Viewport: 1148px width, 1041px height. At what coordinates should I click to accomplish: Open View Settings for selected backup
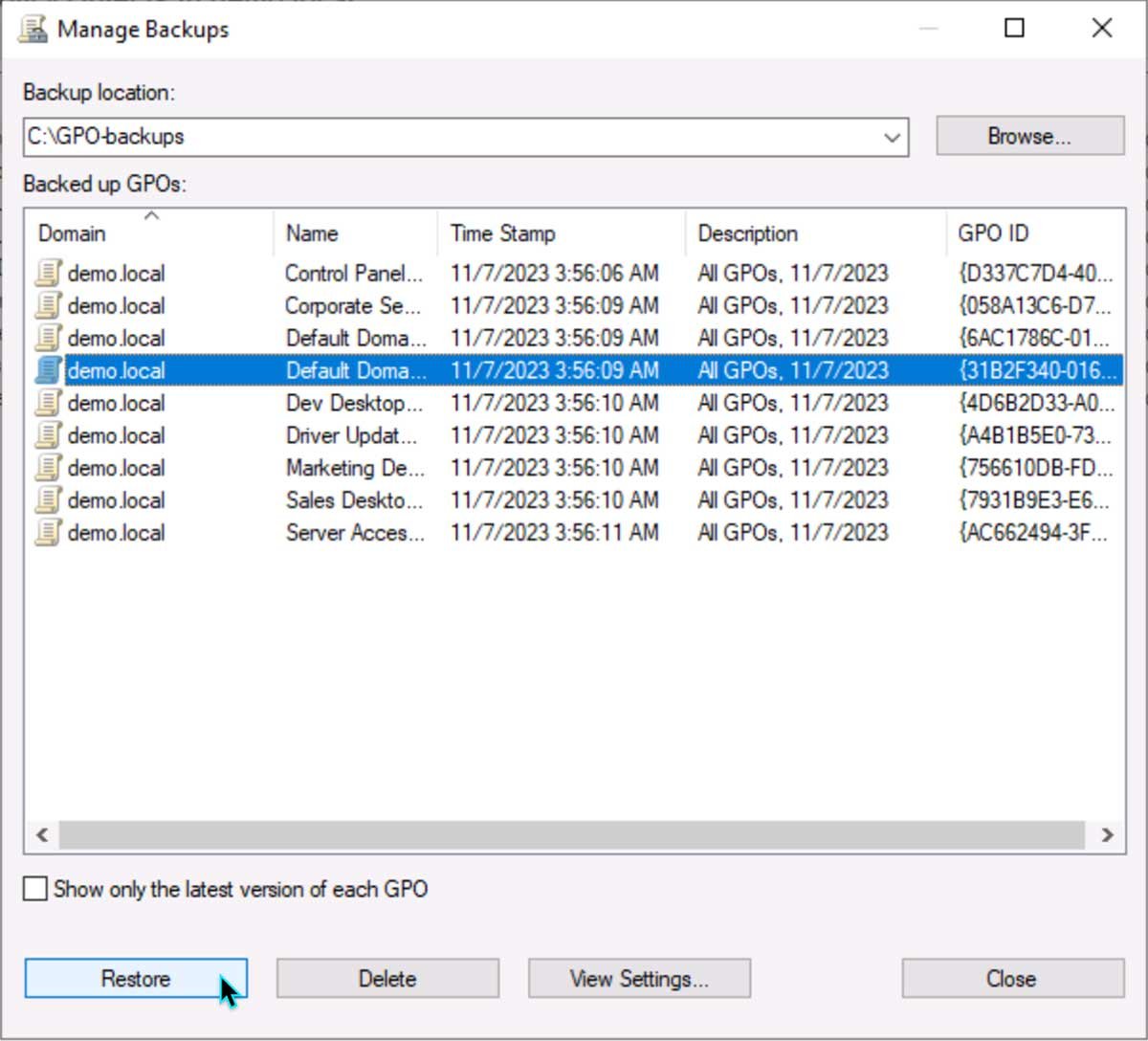639,979
